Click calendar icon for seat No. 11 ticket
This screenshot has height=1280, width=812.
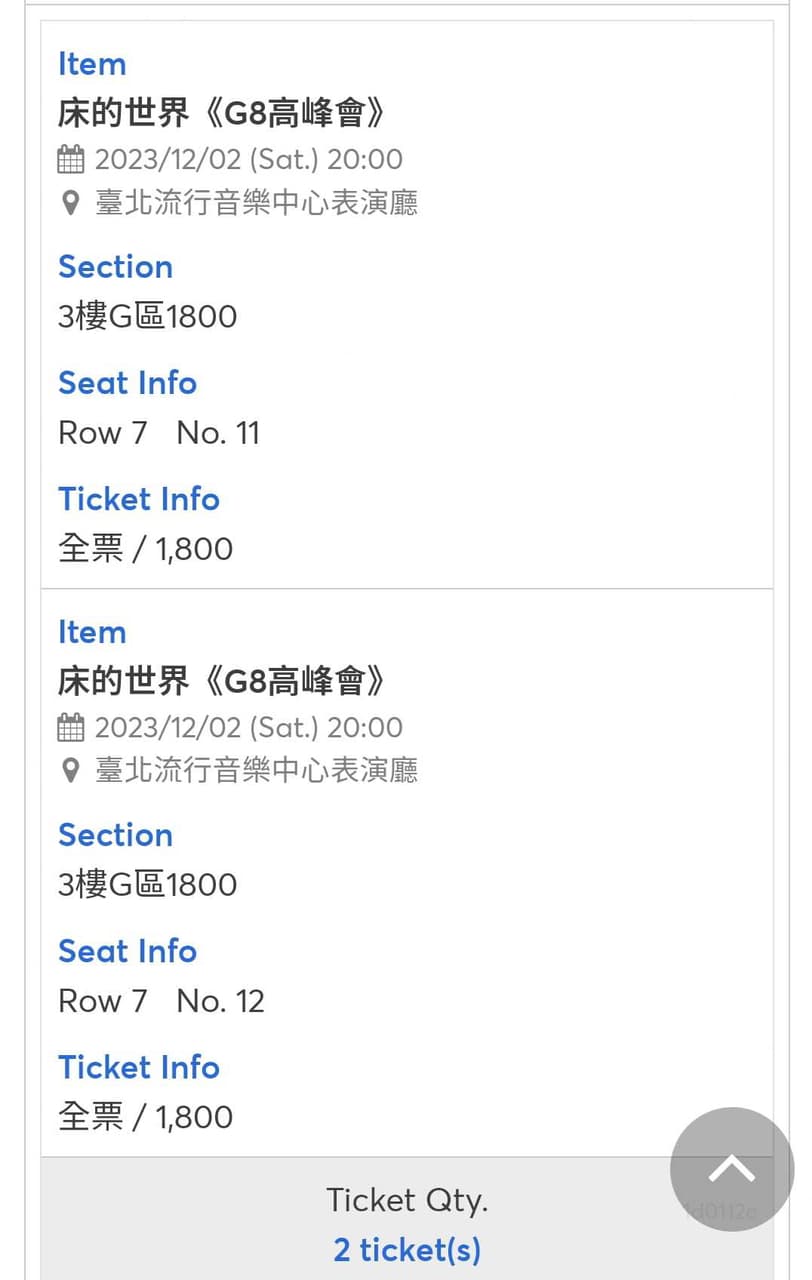(71, 159)
